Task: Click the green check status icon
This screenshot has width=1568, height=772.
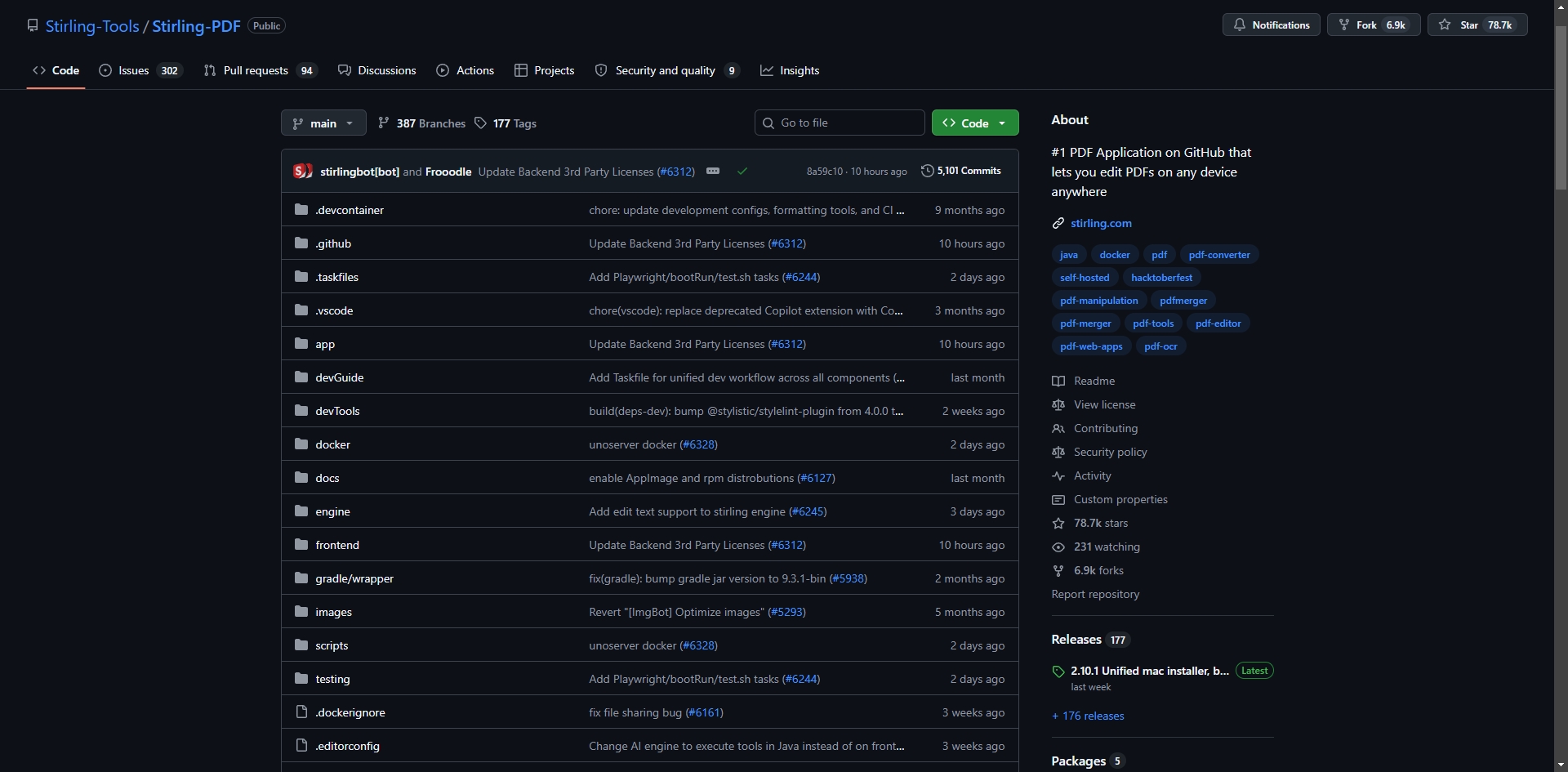Action: (x=742, y=172)
